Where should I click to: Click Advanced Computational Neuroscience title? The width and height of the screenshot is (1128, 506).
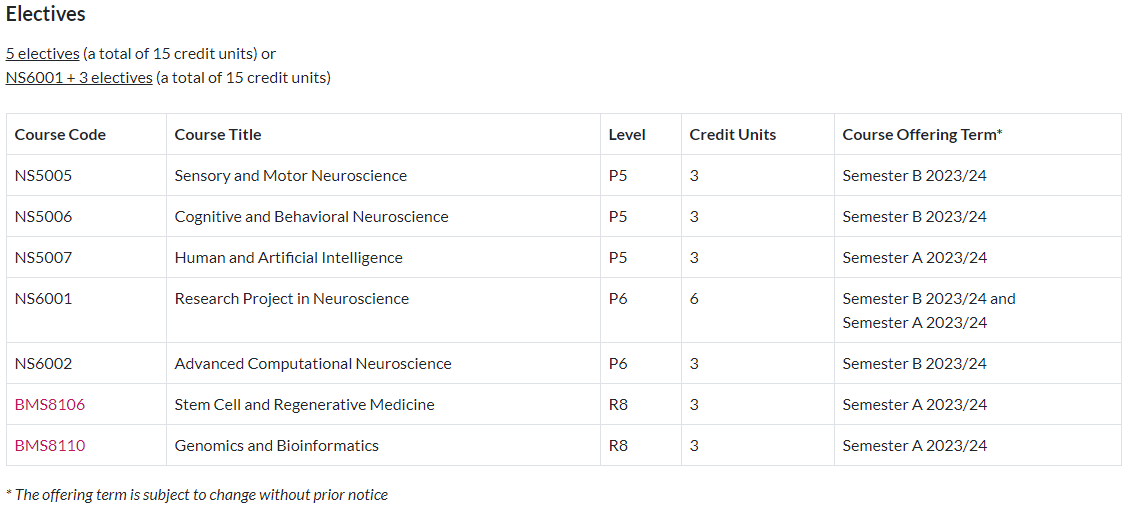coord(313,363)
